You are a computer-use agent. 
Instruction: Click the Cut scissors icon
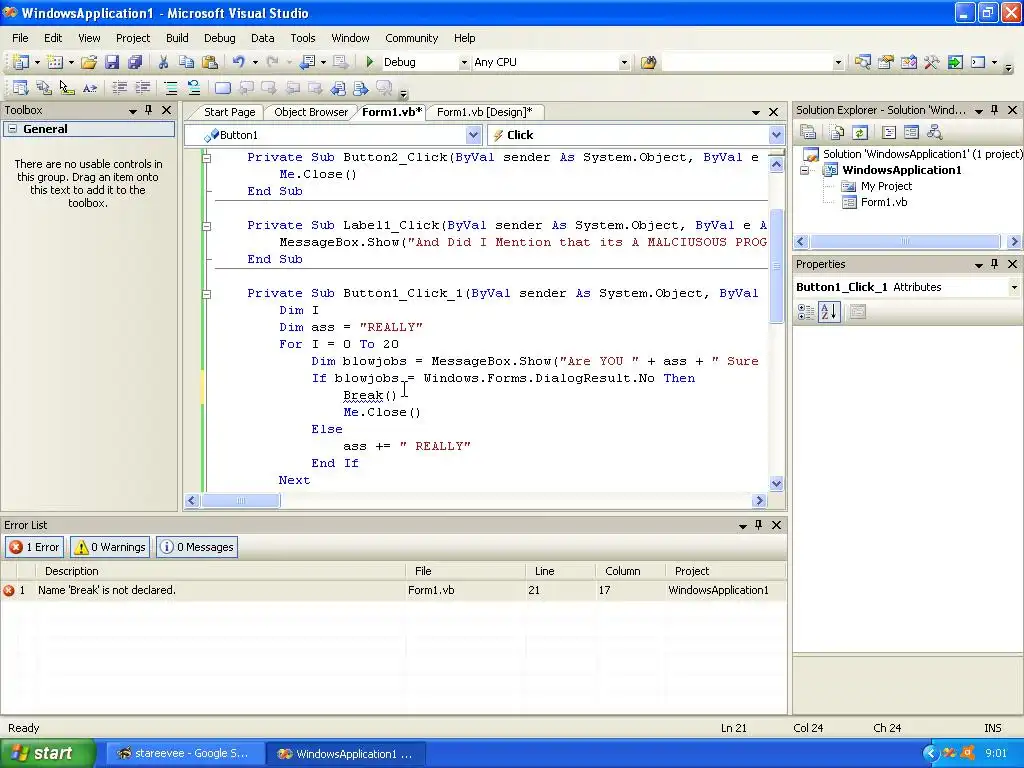163,62
